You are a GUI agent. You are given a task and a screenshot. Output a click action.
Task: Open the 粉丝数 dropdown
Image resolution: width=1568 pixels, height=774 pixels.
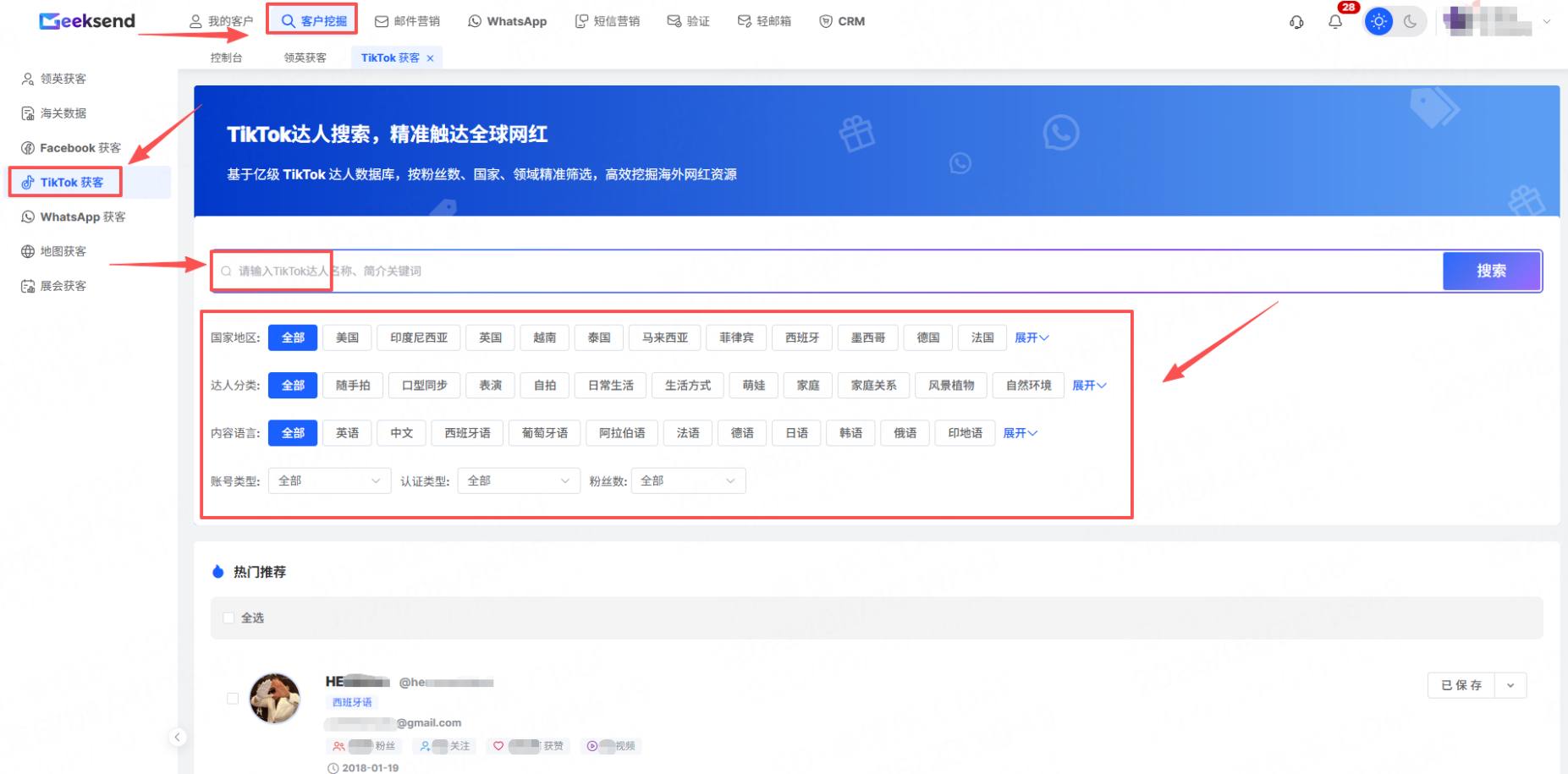tap(688, 480)
